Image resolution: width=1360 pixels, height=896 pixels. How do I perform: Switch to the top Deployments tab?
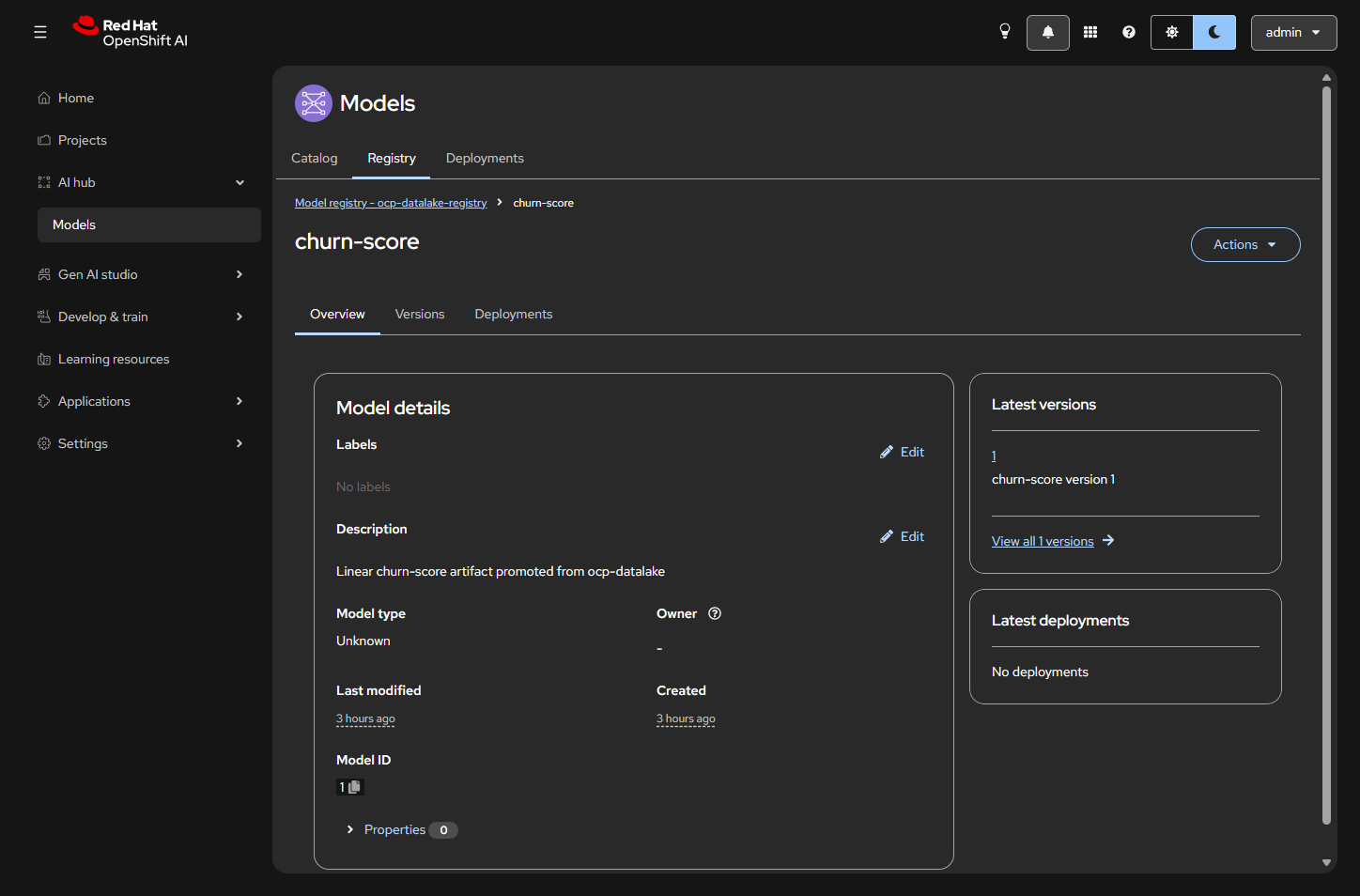click(485, 158)
